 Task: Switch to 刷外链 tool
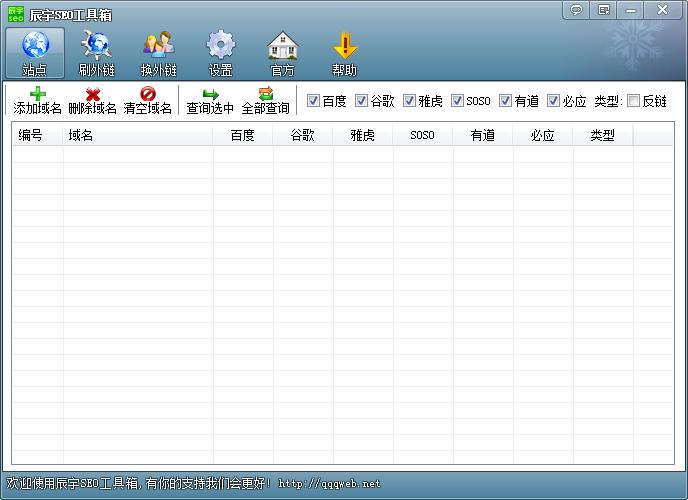point(97,54)
